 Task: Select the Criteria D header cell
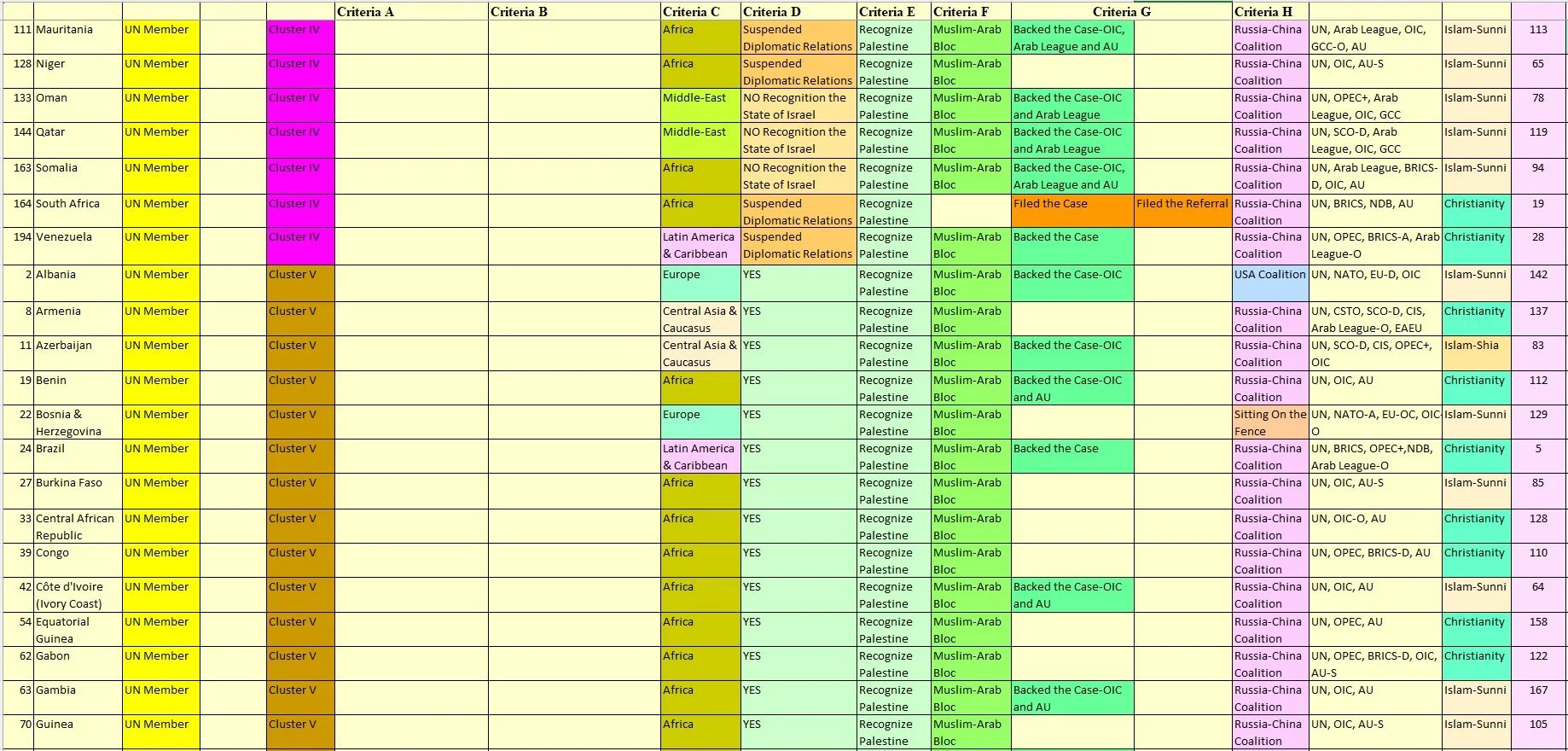point(799,12)
